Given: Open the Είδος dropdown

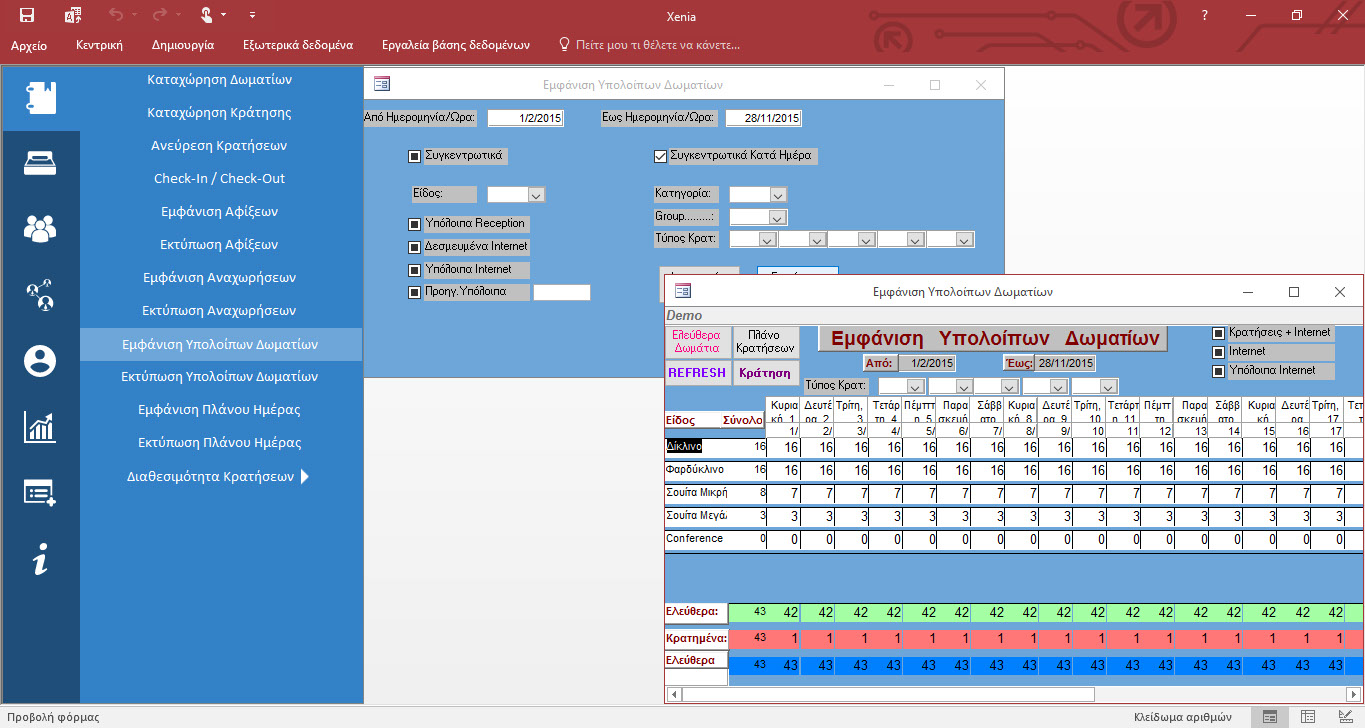Looking at the screenshot, I should coord(536,195).
